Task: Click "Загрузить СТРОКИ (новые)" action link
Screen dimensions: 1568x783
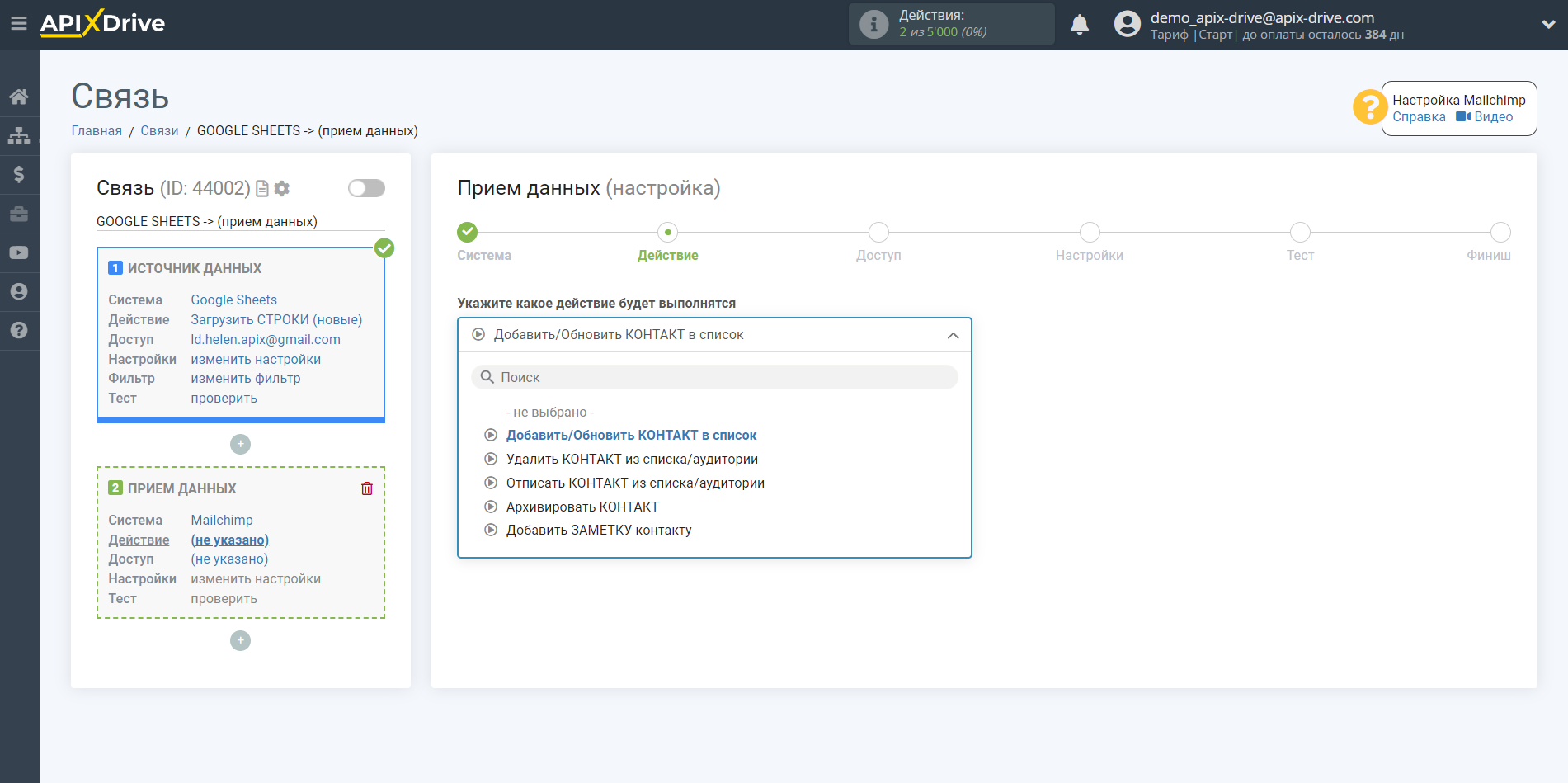Action: pos(276,319)
